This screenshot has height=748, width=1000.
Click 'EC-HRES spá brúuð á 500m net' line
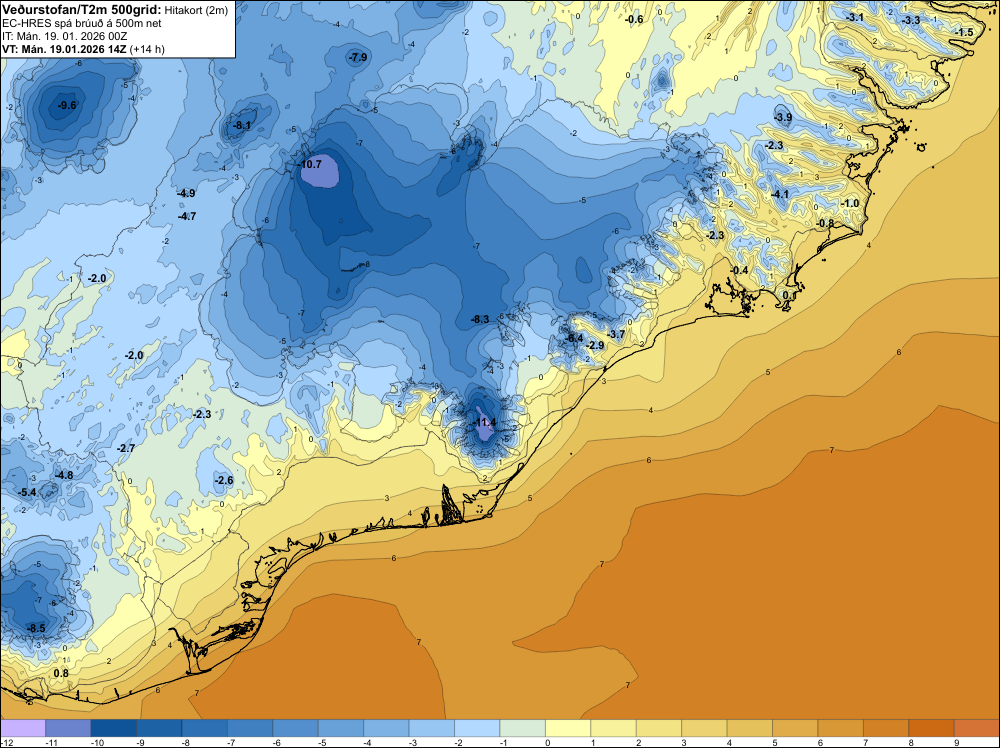click(82, 24)
